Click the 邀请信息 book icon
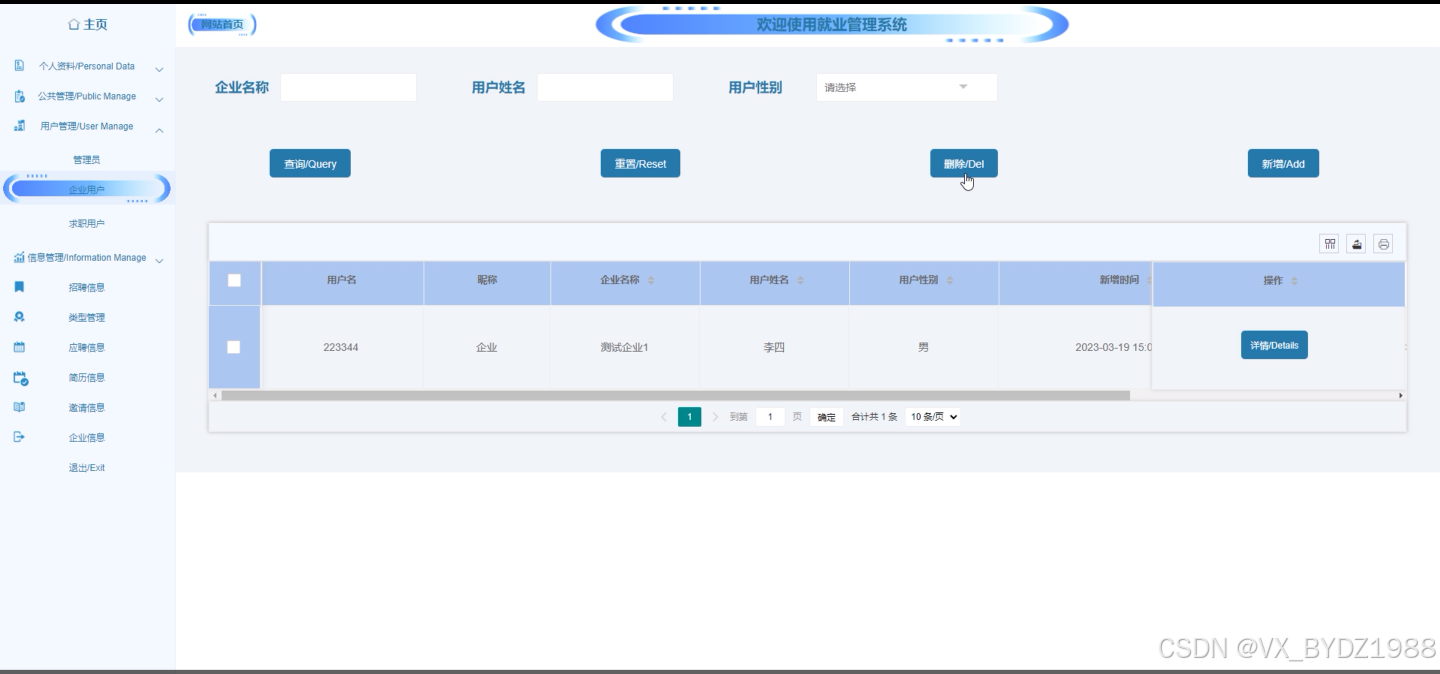This screenshot has height=674, width=1440. (x=19, y=407)
